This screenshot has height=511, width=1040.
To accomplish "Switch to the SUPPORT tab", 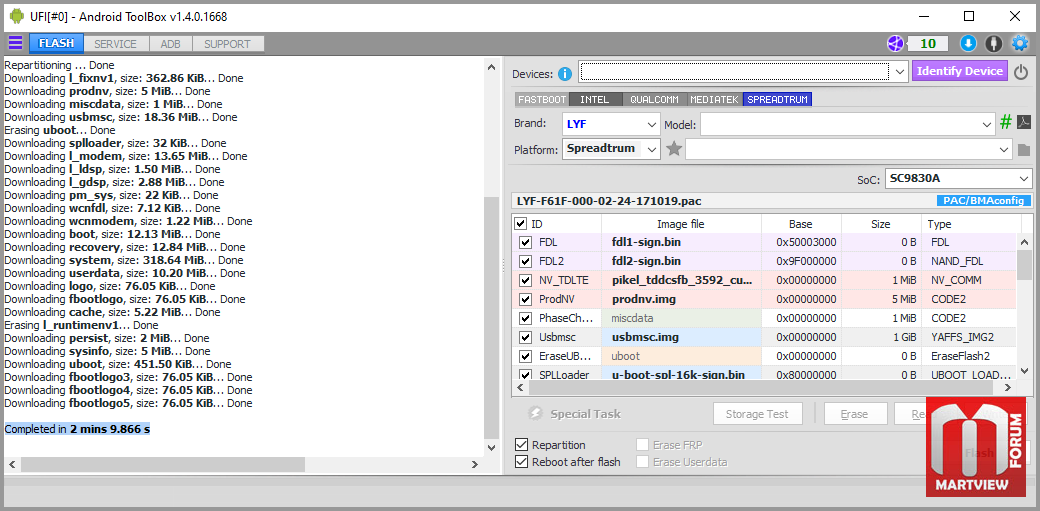I will (x=228, y=44).
